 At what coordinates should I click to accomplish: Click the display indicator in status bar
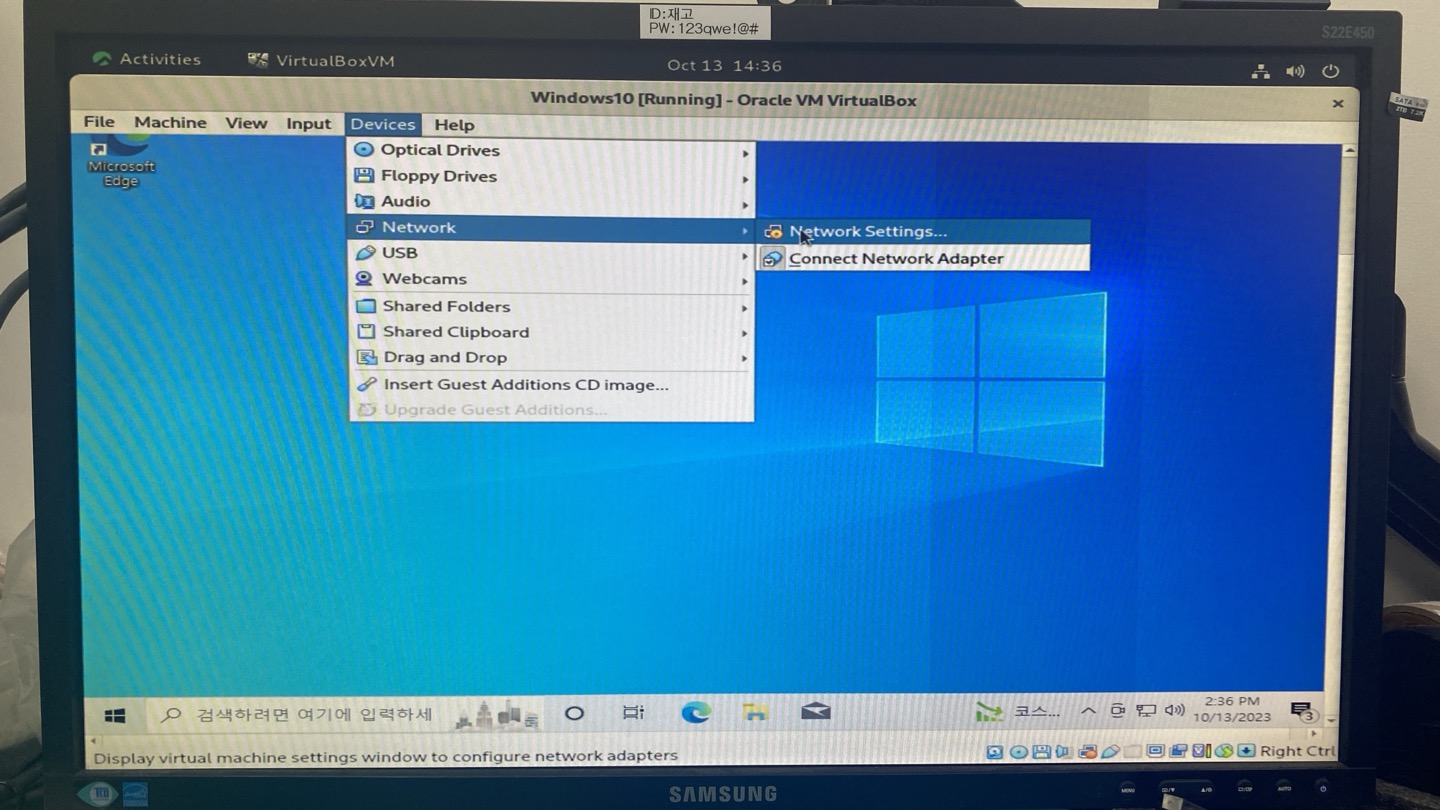[x=1155, y=751]
